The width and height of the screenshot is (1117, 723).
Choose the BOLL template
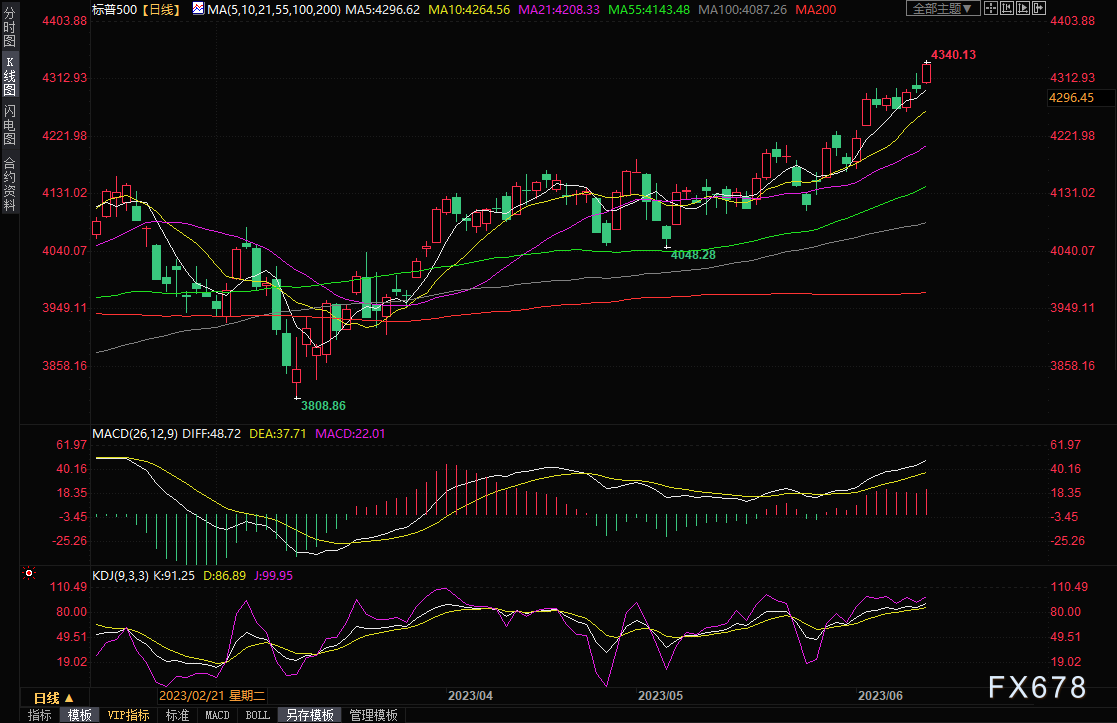point(257,715)
